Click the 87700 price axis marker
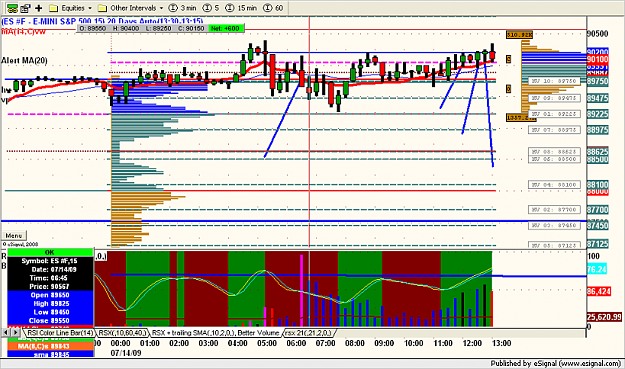625x369 pixels. (x=597, y=210)
